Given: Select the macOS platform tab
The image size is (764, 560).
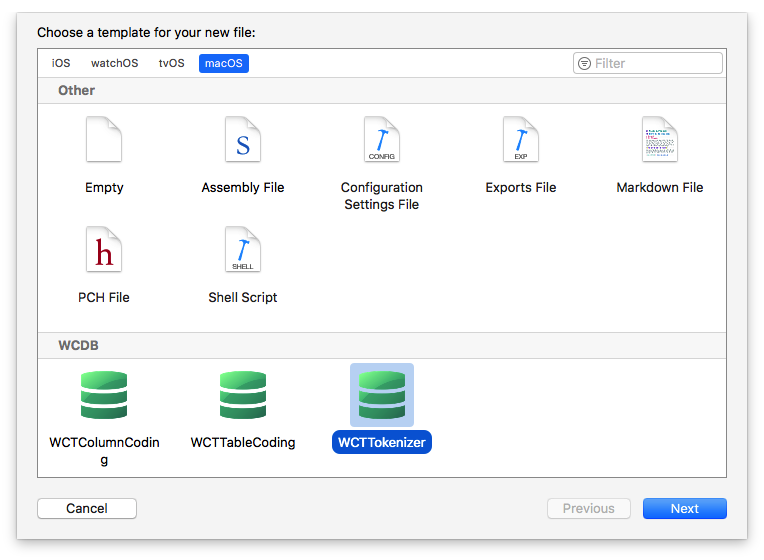Looking at the screenshot, I should [224, 63].
